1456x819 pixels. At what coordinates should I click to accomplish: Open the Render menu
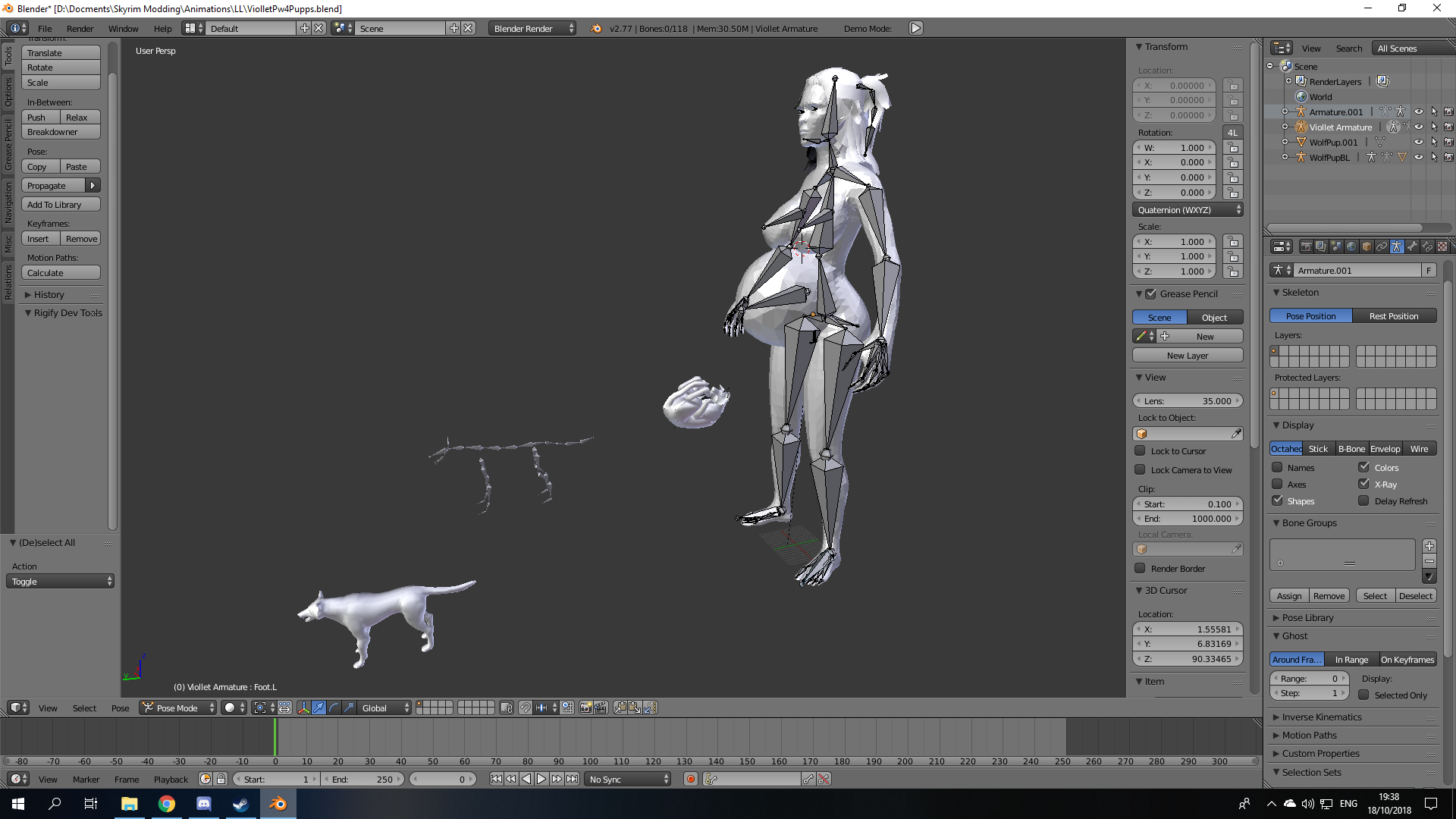[x=80, y=28]
